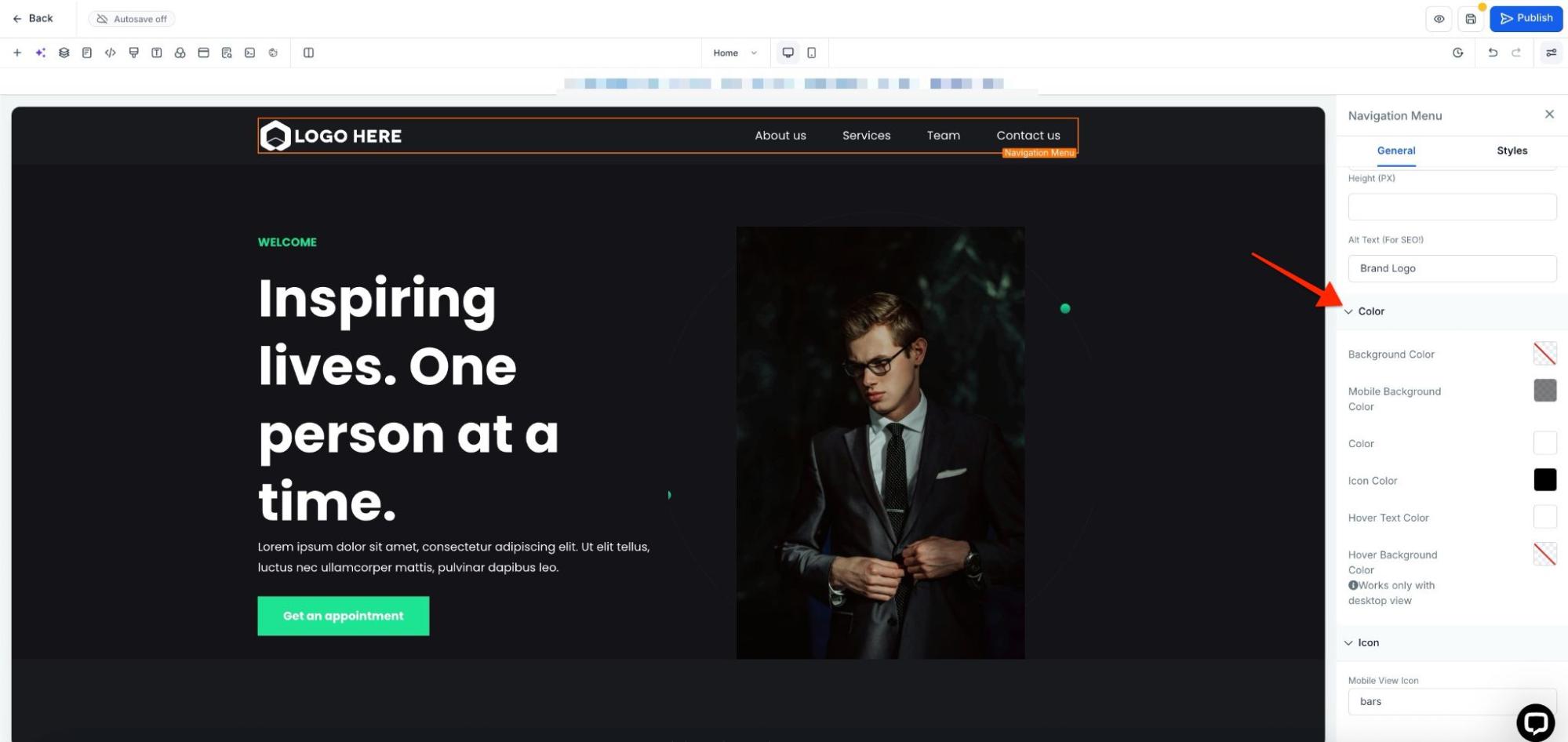This screenshot has height=742, width=1568.
Task: Open the custom code brackets icon
Action: pyautogui.click(x=111, y=53)
